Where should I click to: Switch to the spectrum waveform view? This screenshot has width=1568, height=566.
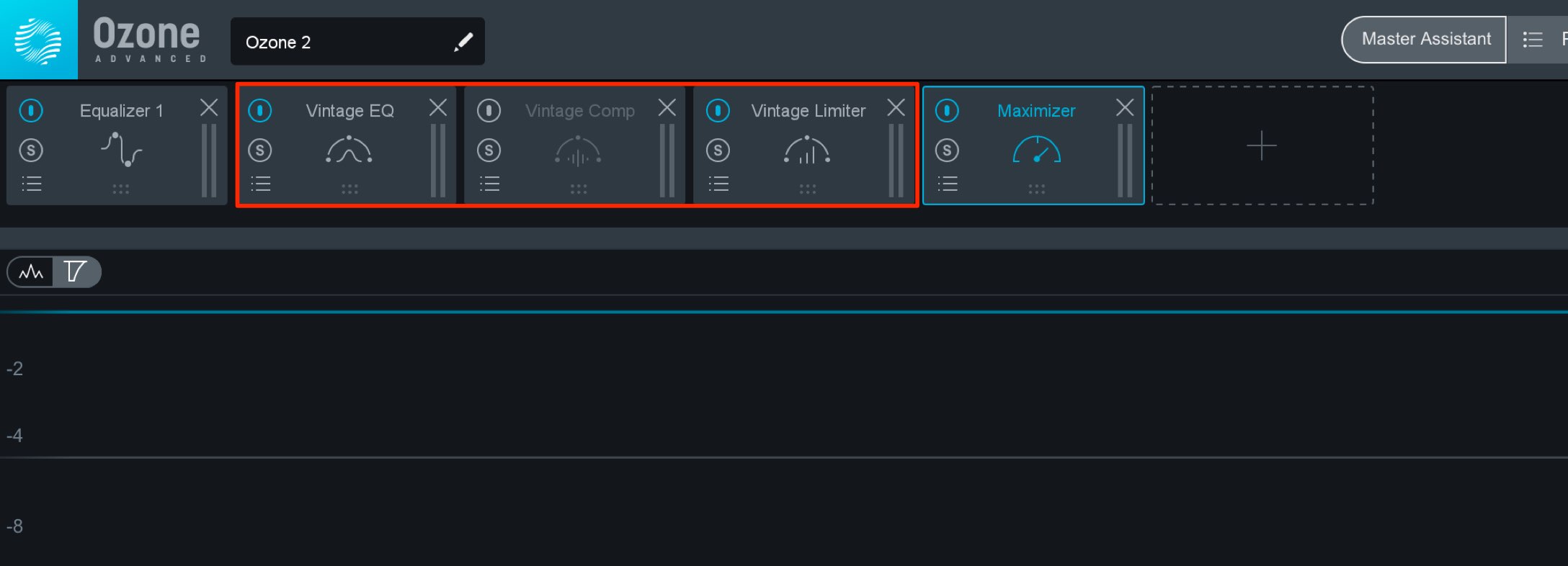coord(31,272)
